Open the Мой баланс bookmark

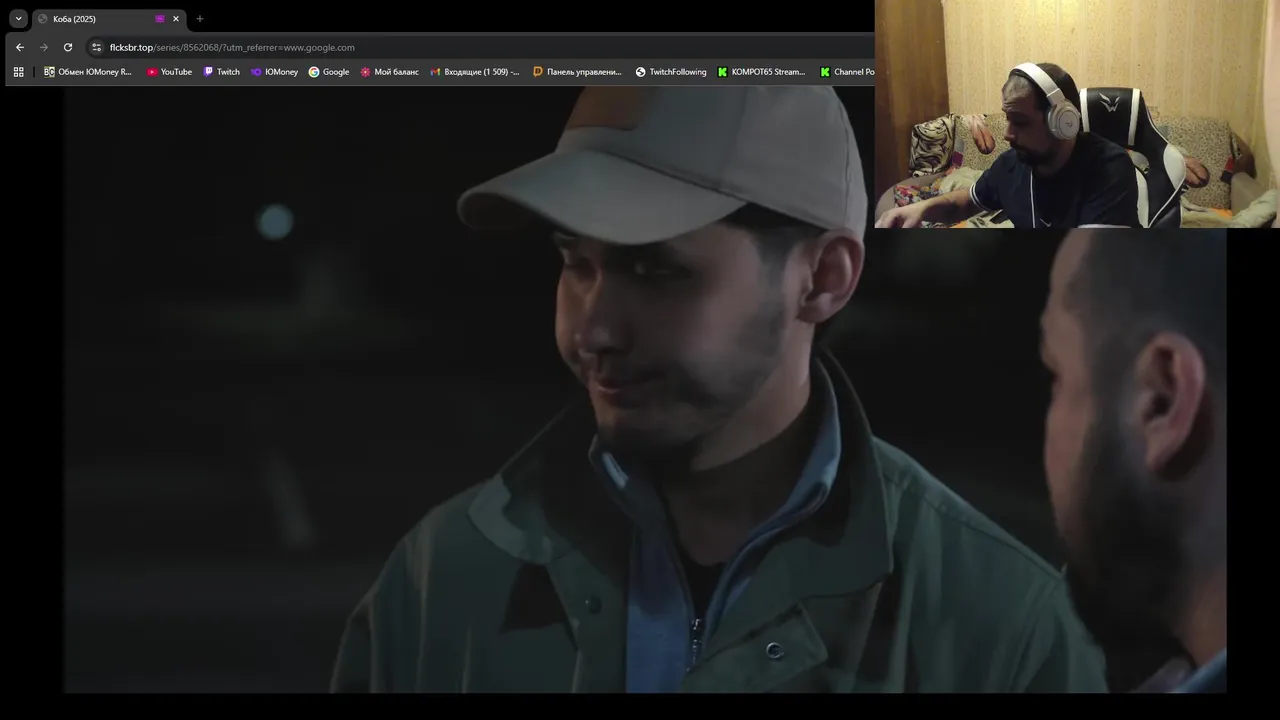coord(390,72)
